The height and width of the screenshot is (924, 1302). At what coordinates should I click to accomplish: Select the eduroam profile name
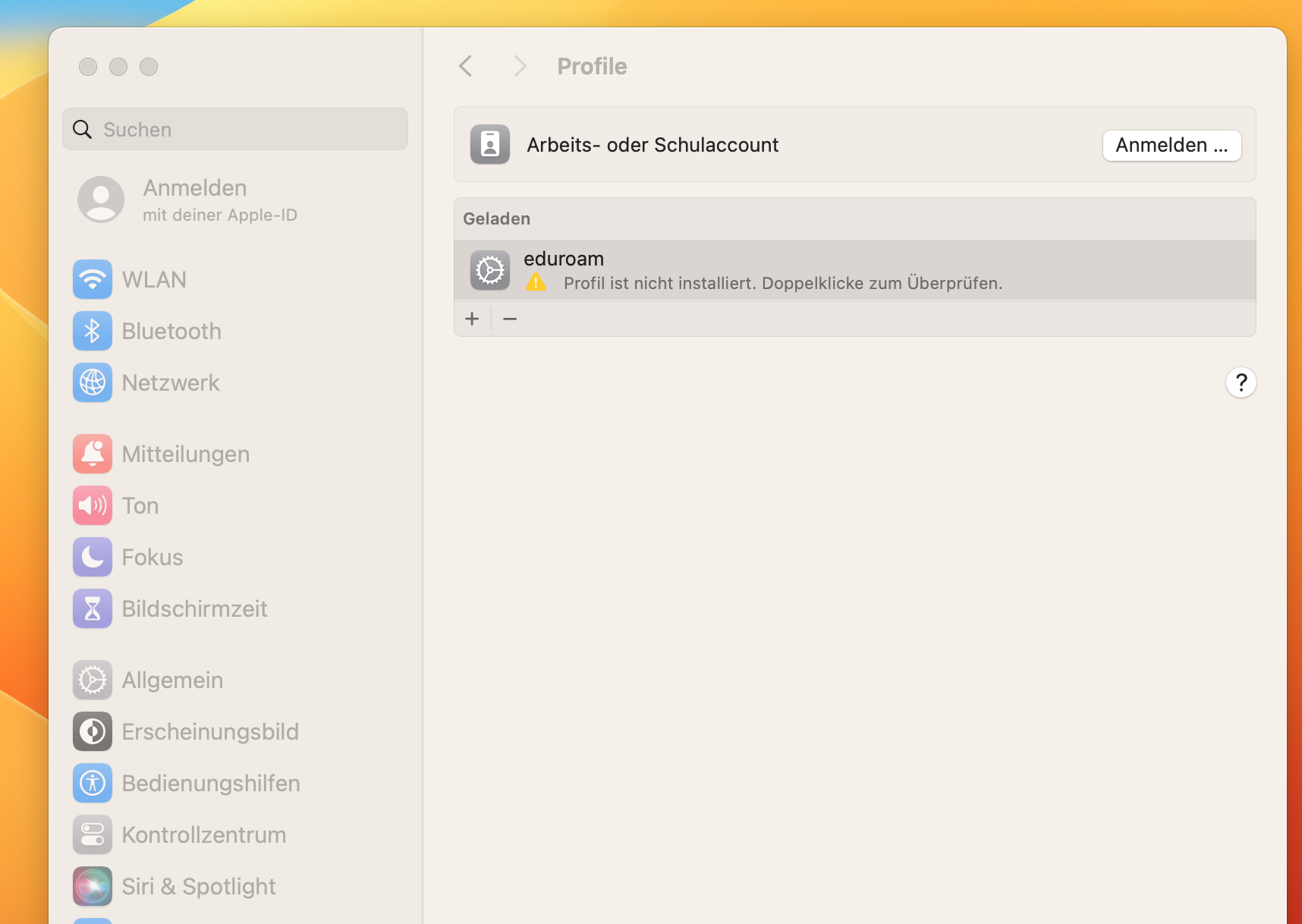coord(564,259)
